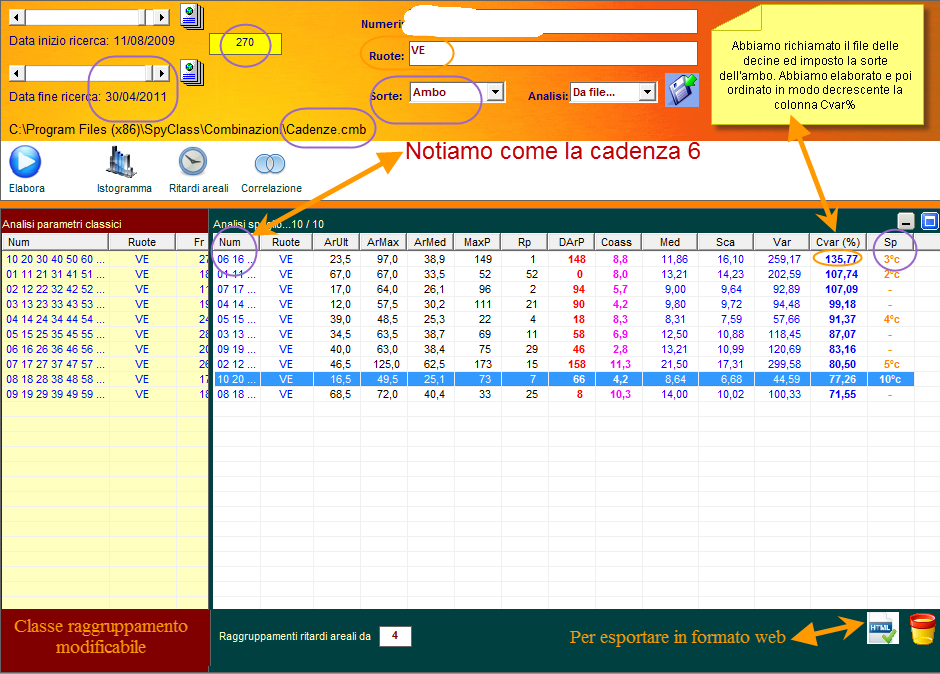Click the Elabora play icon
This screenshot has height=674, width=940.
point(25,162)
